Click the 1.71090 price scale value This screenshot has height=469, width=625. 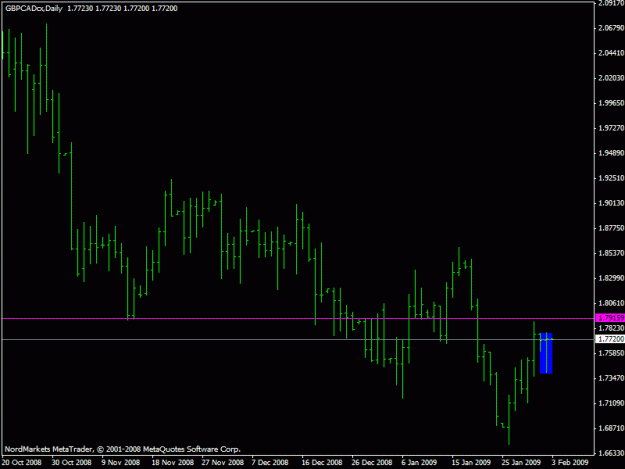click(611, 403)
